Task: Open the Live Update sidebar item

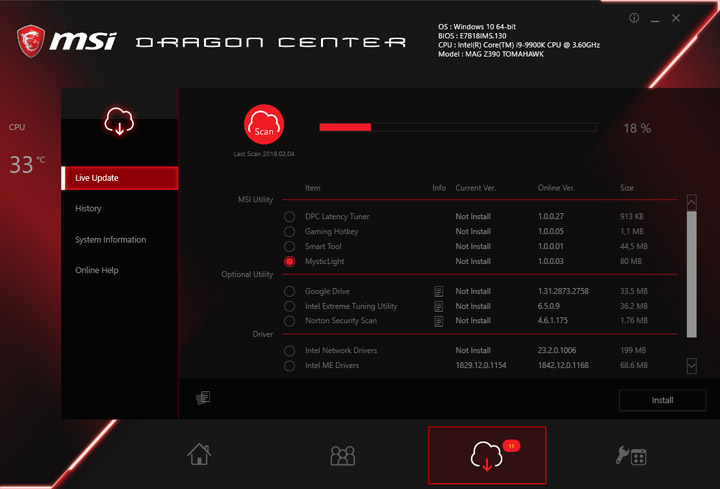Action: point(119,178)
